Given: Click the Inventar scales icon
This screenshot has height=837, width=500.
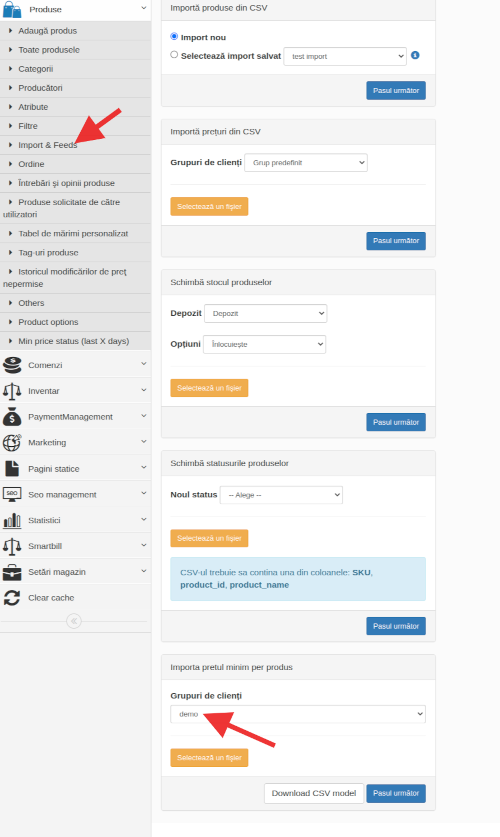Looking at the screenshot, I should (x=12, y=391).
